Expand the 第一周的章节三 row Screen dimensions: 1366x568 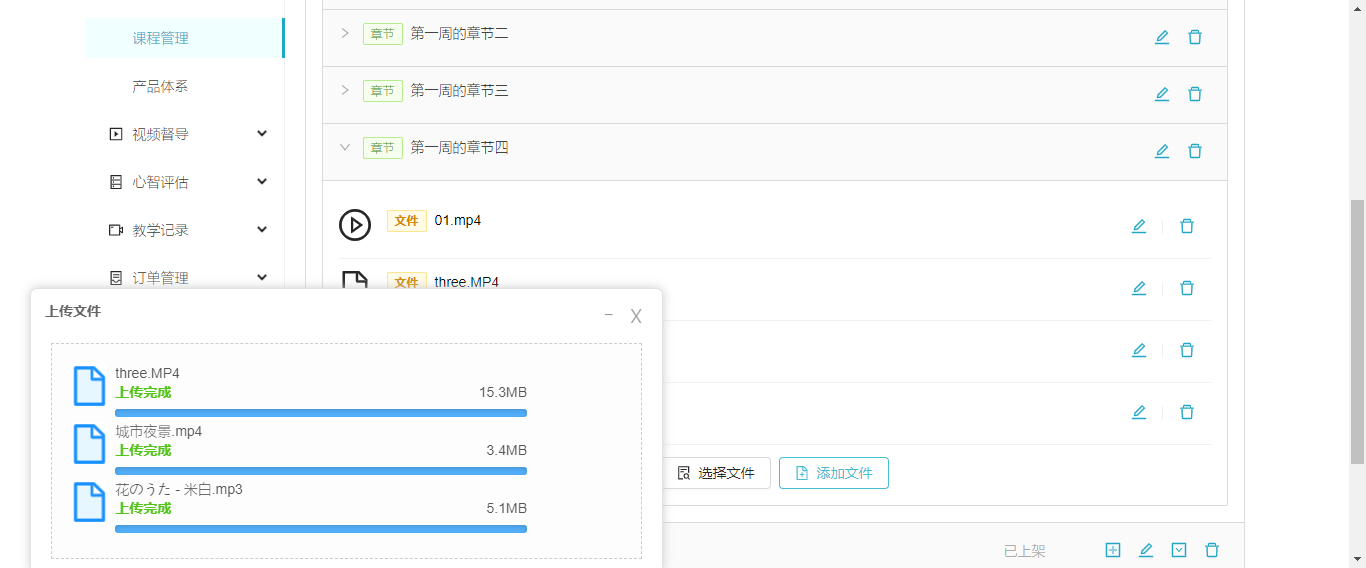345,90
